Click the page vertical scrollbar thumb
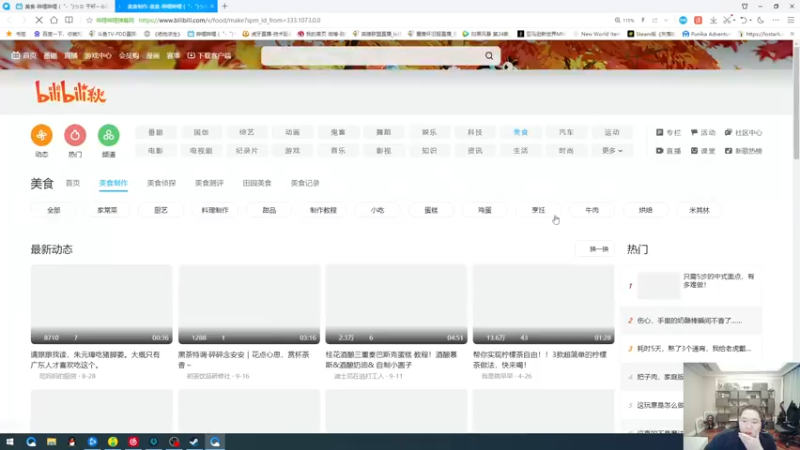 point(796,102)
